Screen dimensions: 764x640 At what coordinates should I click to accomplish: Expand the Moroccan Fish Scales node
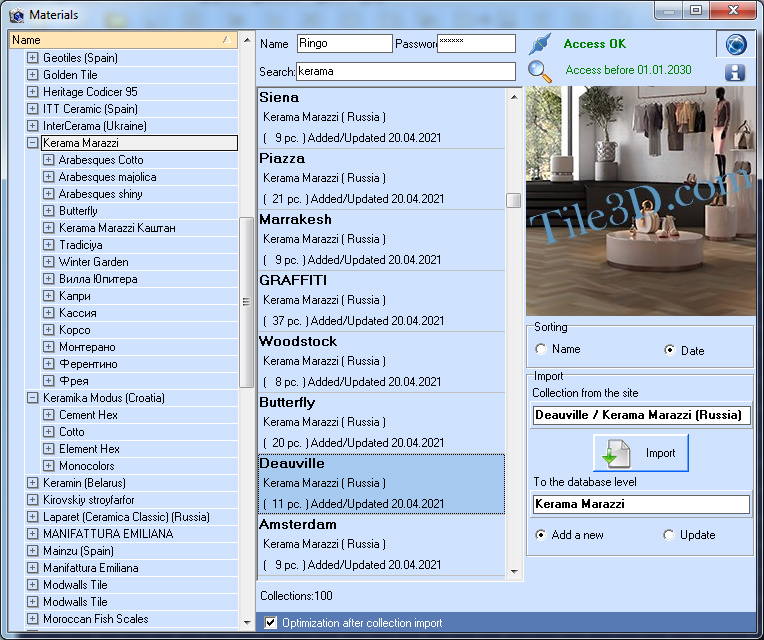coord(33,619)
